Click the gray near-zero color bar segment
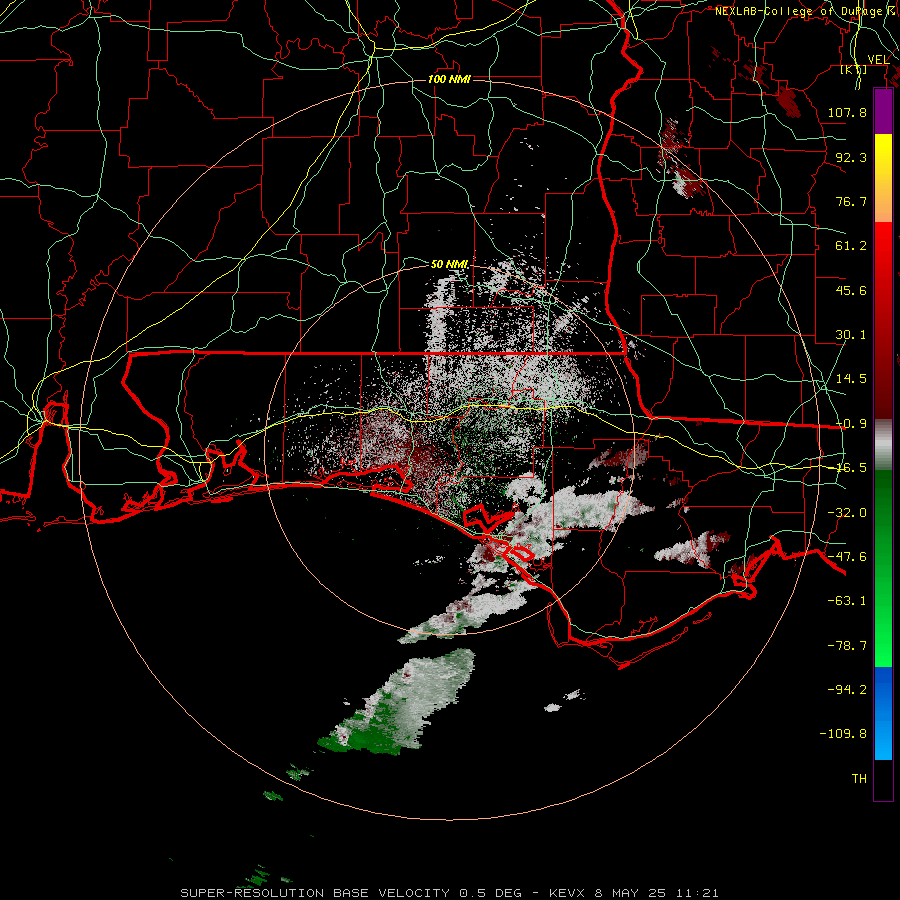Screen dimensions: 900x900 [883, 443]
